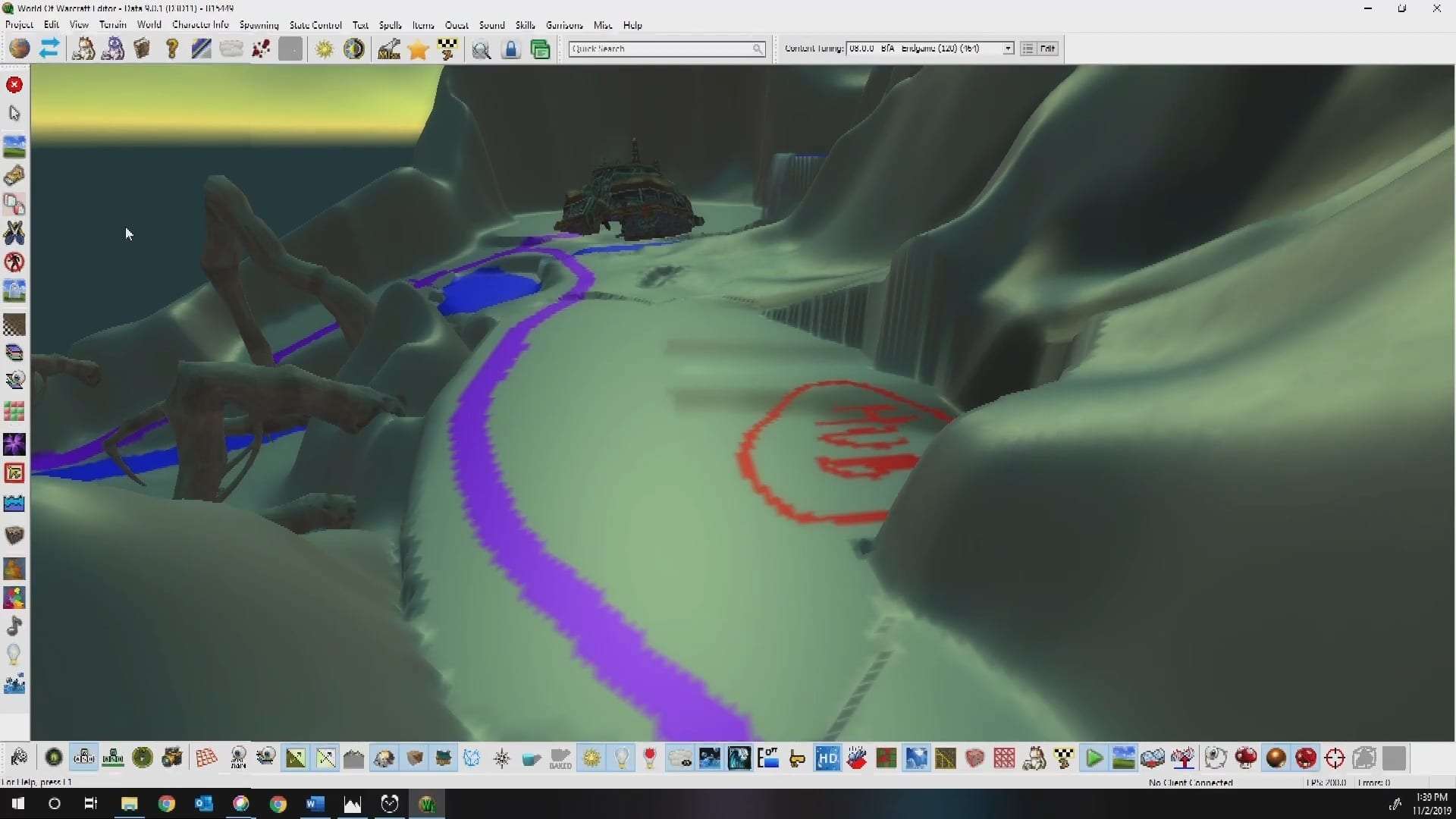Toggle the HD rendering button

(827, 758)
